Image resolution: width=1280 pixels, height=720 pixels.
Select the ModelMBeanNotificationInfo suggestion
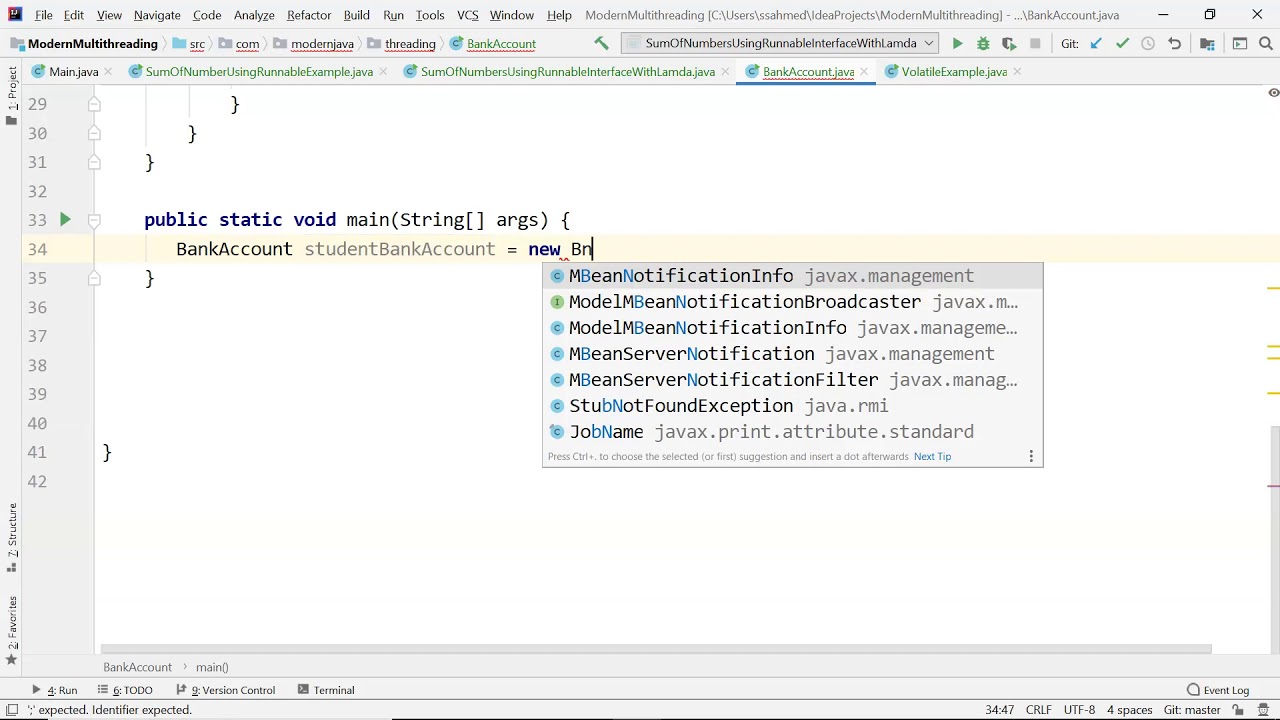(793, 328)
